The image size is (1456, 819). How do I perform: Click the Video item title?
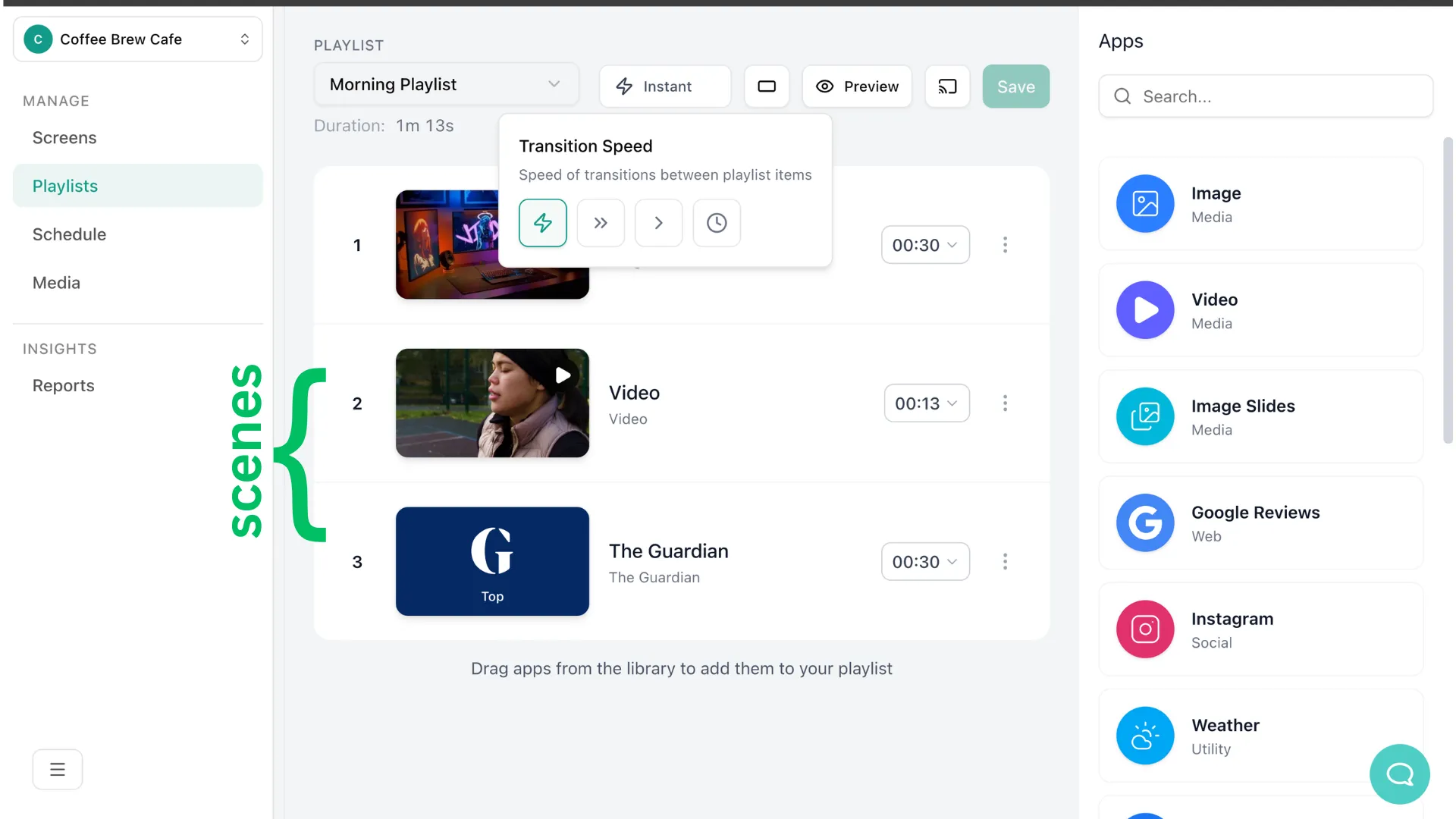(634, 393)
